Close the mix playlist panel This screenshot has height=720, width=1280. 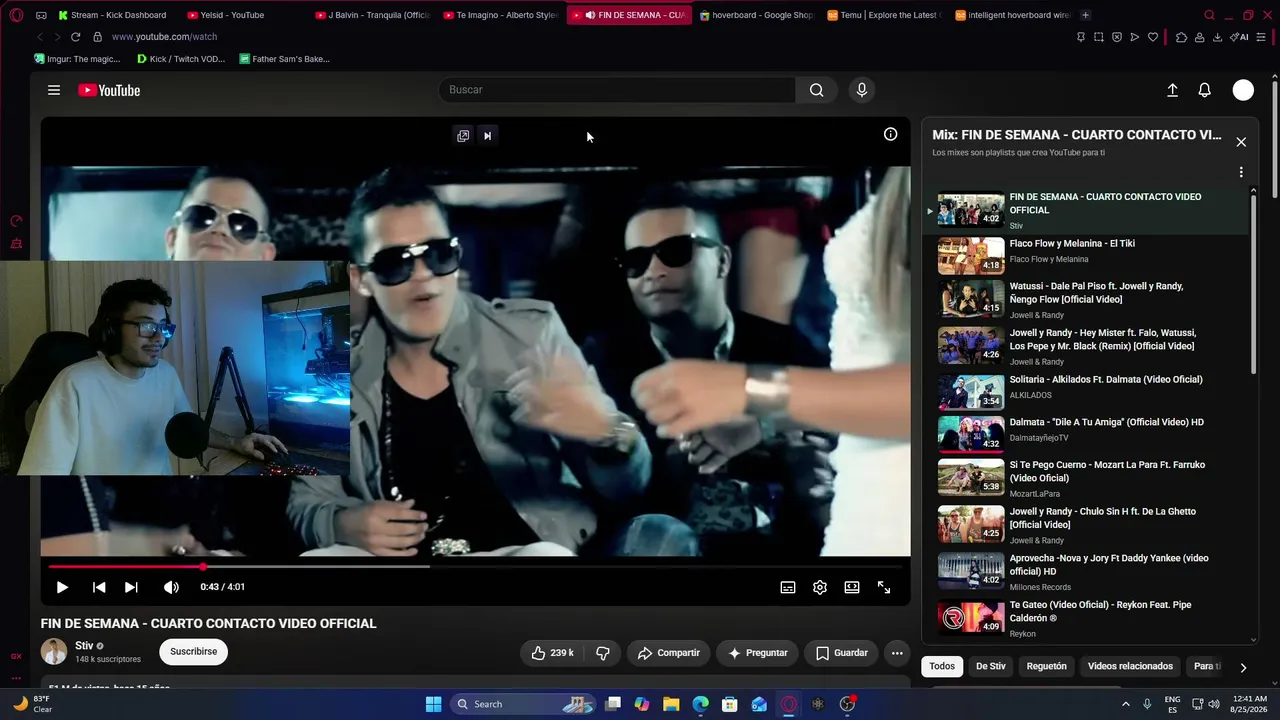click(1241, 142)
